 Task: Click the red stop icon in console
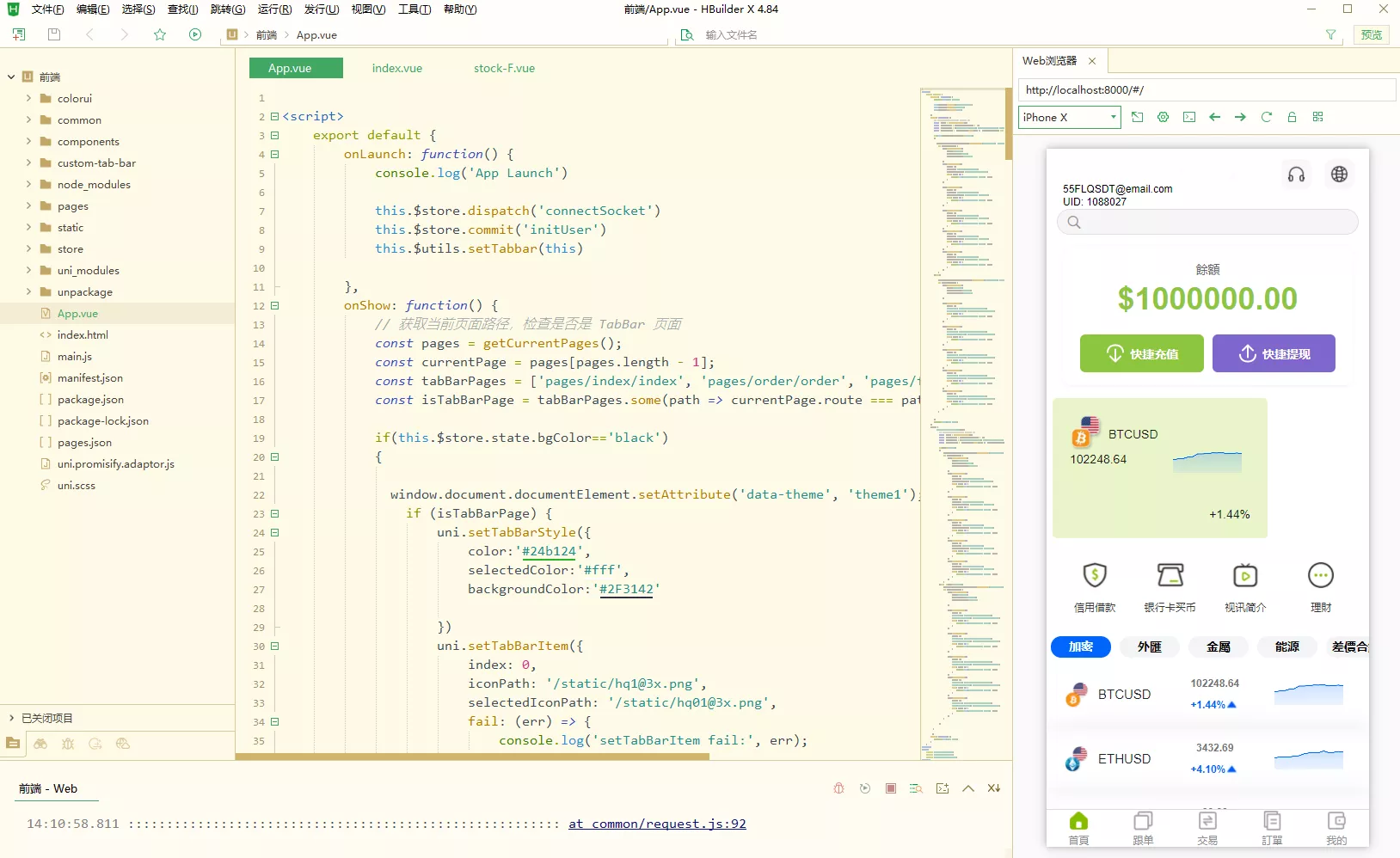(x=891, y=788)
